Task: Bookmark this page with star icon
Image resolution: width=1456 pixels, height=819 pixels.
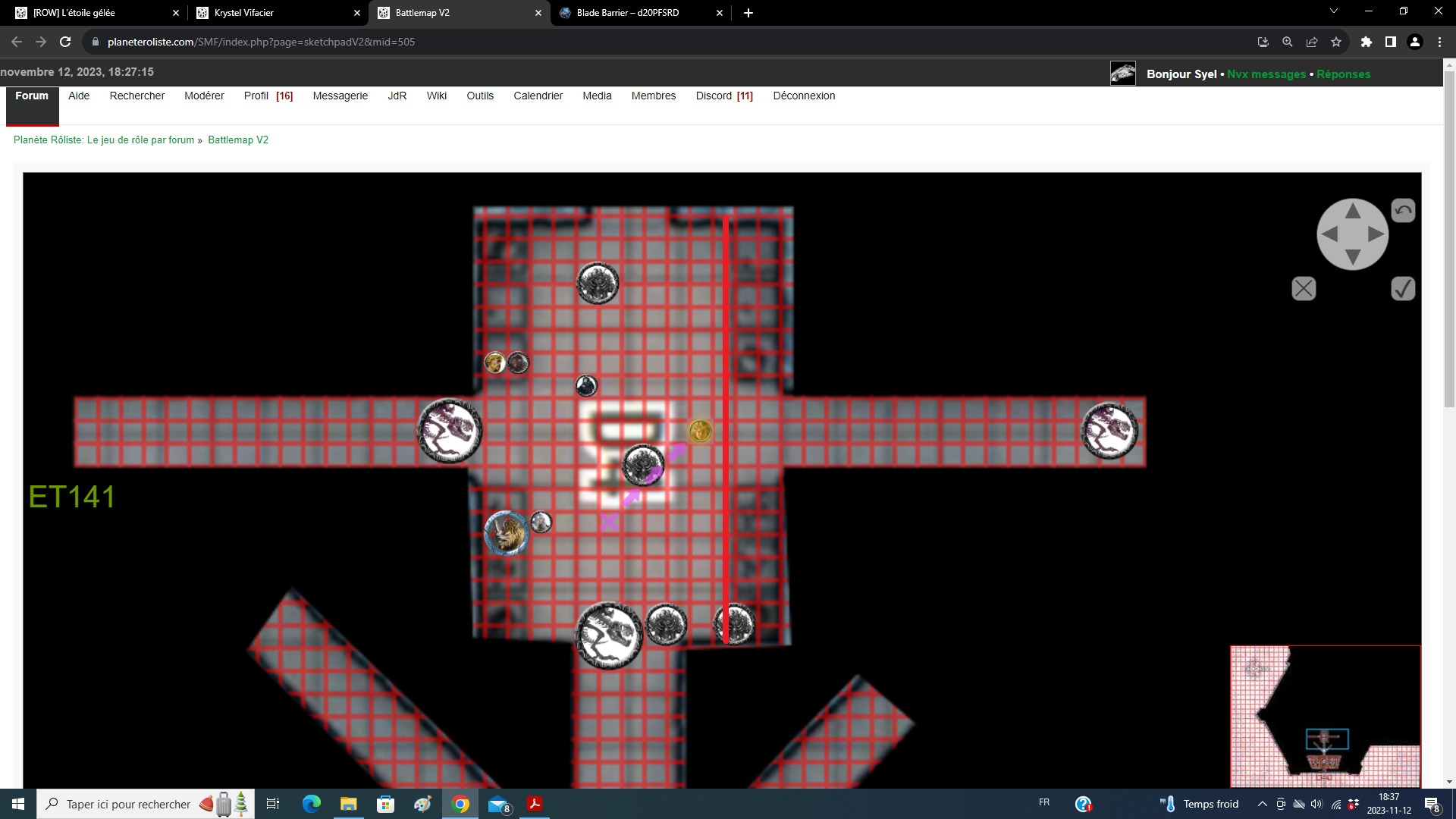Action: pos(1336,42)
